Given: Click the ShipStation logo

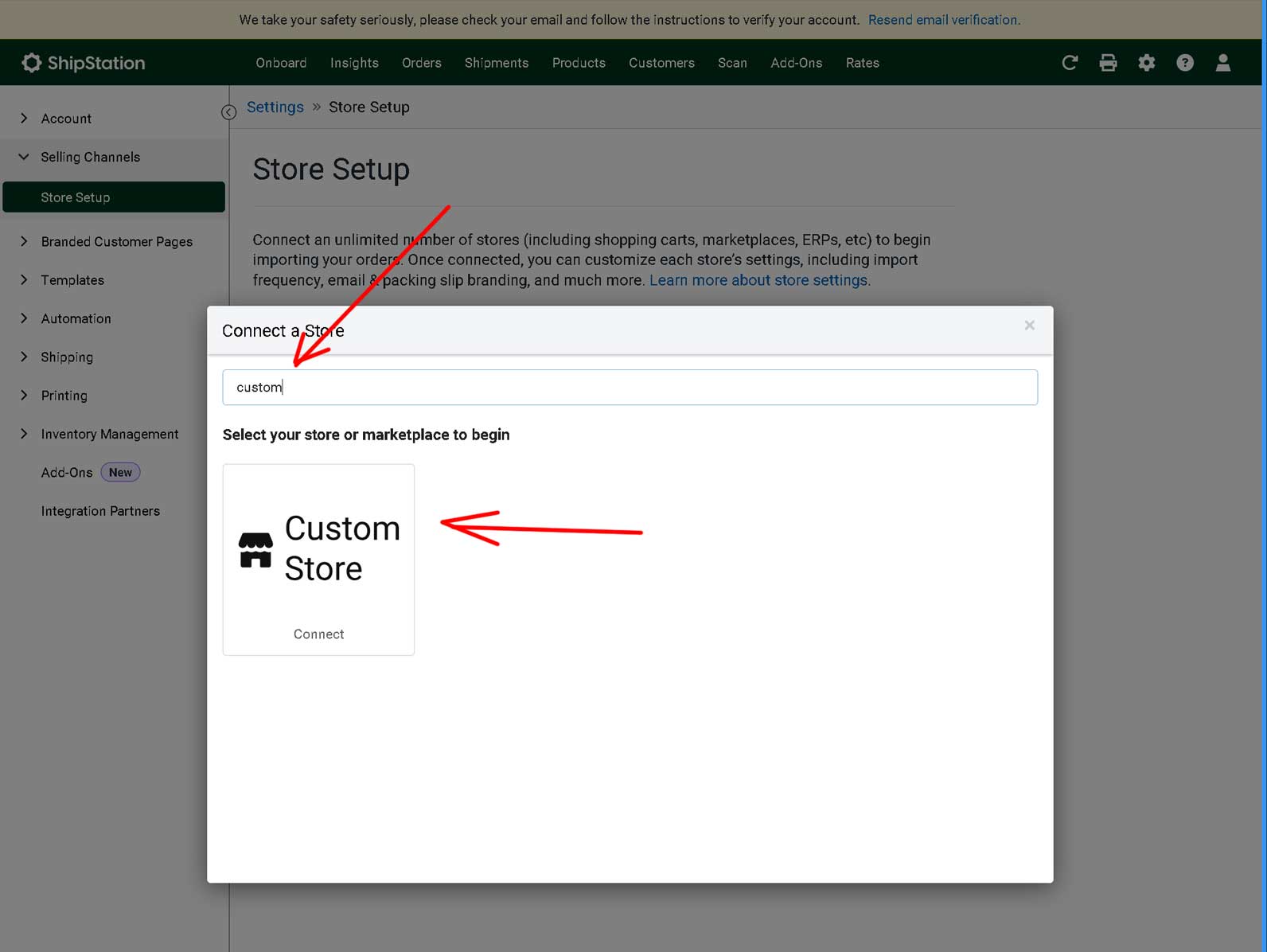Looking at the screenshot, I should (84, 63).
